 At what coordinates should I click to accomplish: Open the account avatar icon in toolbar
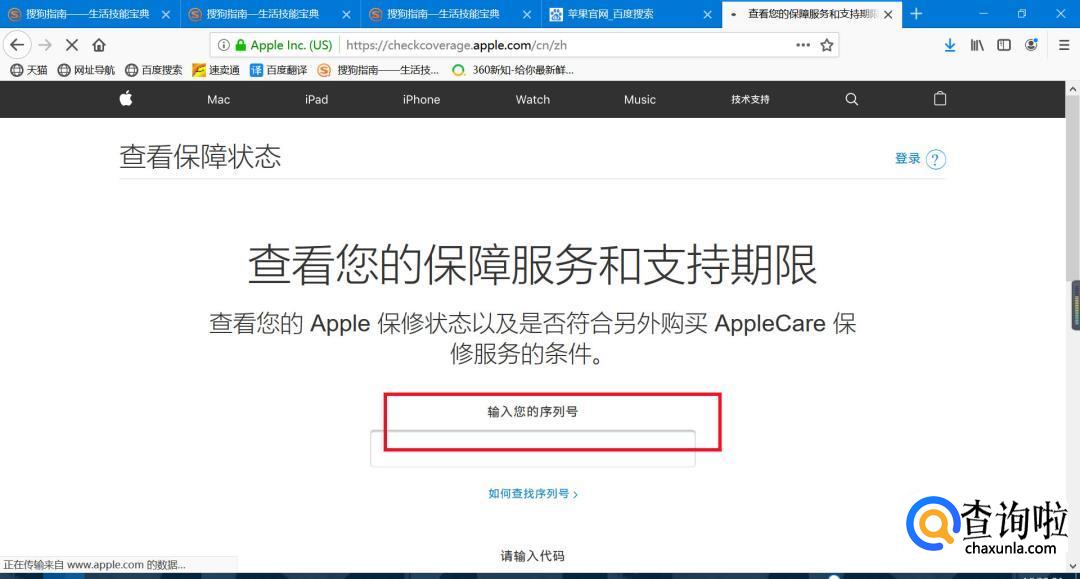click(x=1031, y=45)
